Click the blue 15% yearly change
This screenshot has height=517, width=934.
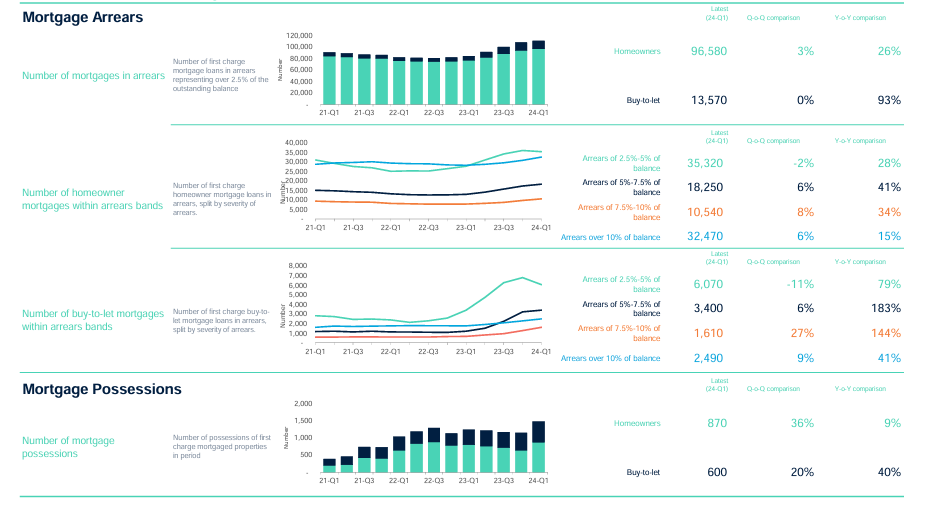pyautogui.click(x=889, y=236)
